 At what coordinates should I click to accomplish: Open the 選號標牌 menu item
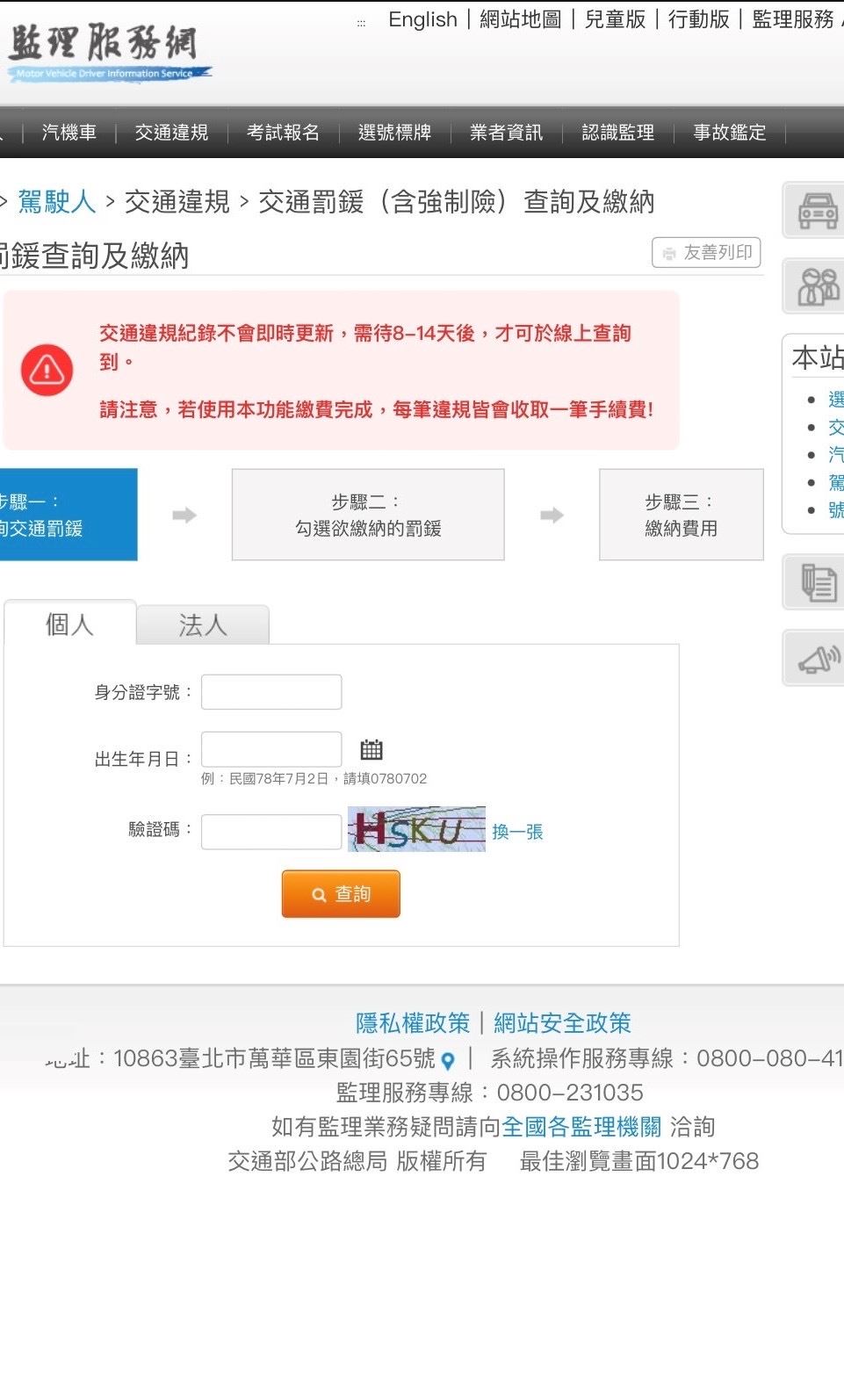(394, 133)
